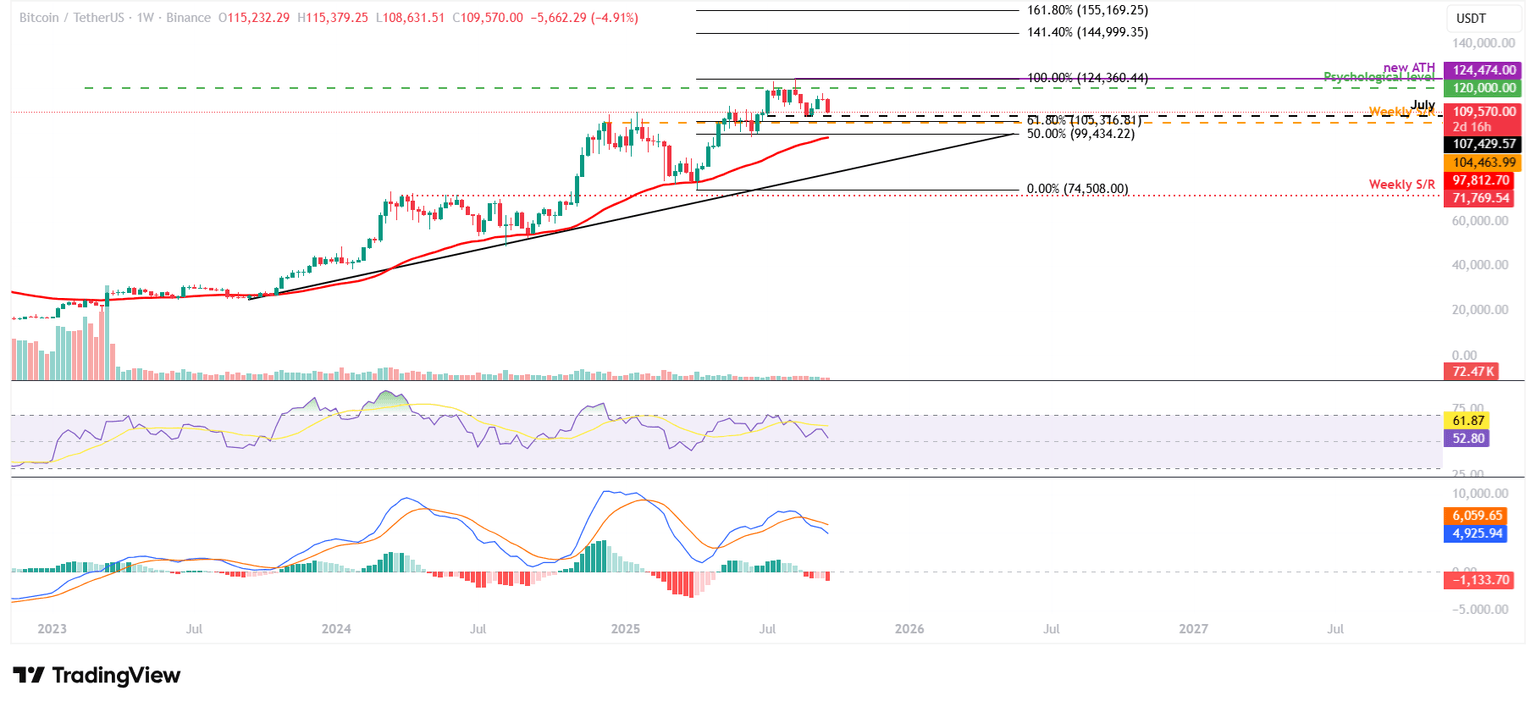Select the orange 104,463.99 price label
Image resolution: width=1536 pixels, height=707 pixels.
(1484, 162)
